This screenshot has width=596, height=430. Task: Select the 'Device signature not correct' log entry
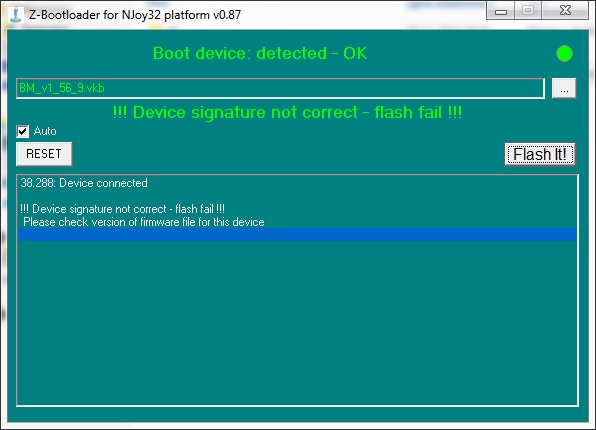tap(122, 209)
